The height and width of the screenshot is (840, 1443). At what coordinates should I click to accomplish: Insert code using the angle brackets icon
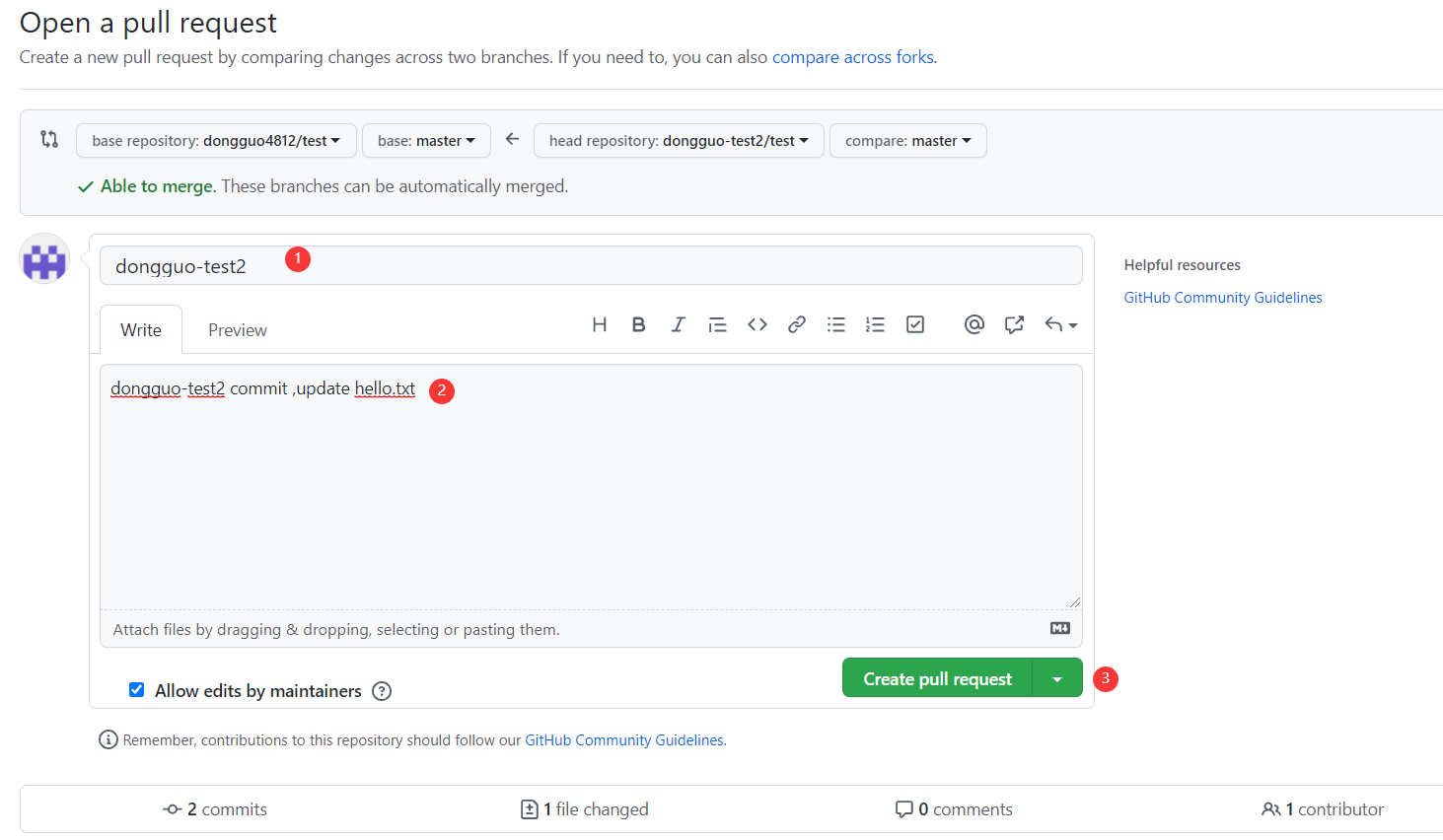point(757,324)
